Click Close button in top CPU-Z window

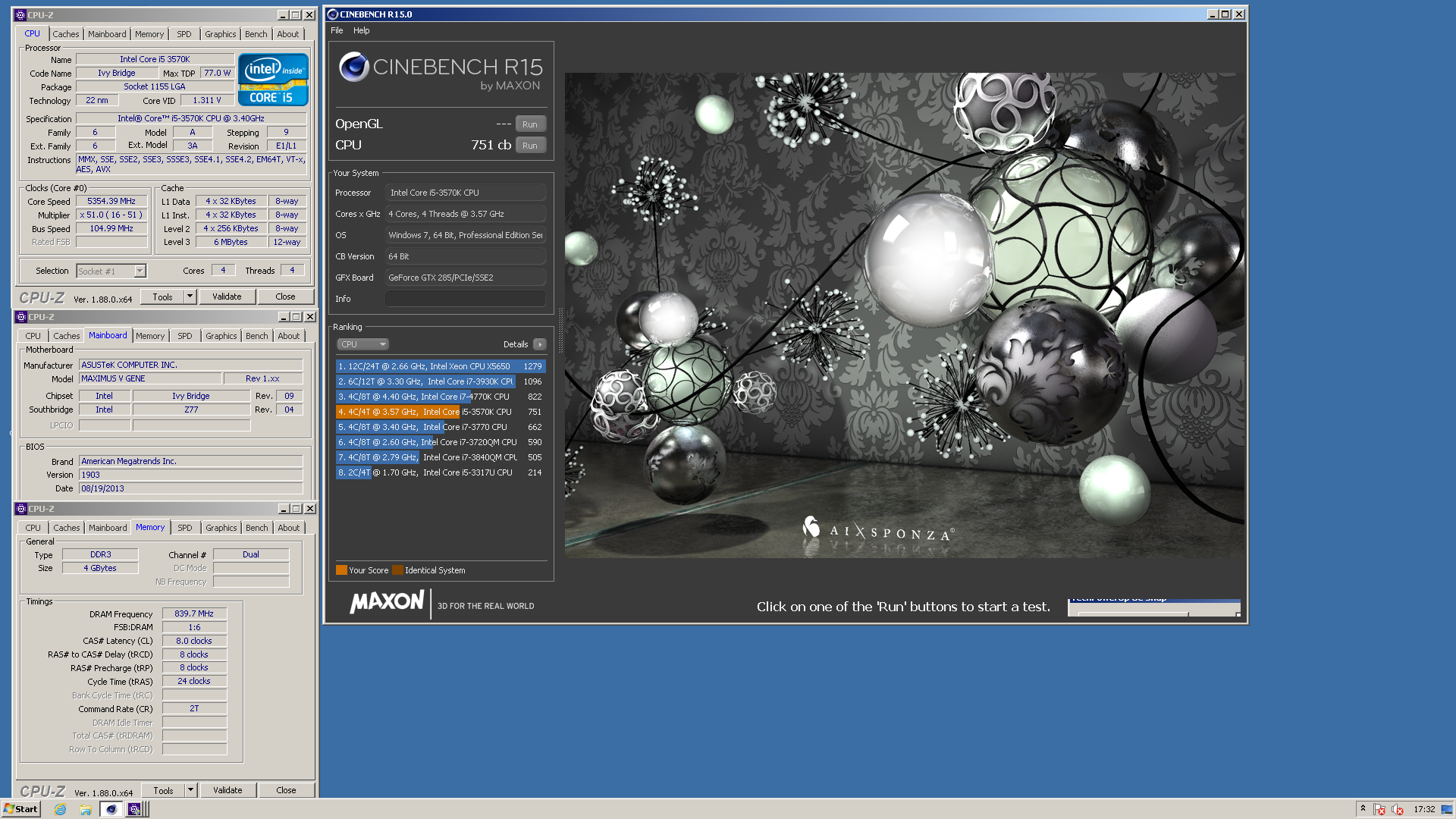285,297
